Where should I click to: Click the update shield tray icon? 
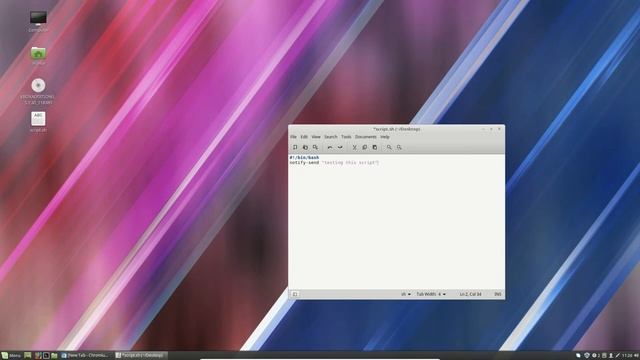click(587, 356)
